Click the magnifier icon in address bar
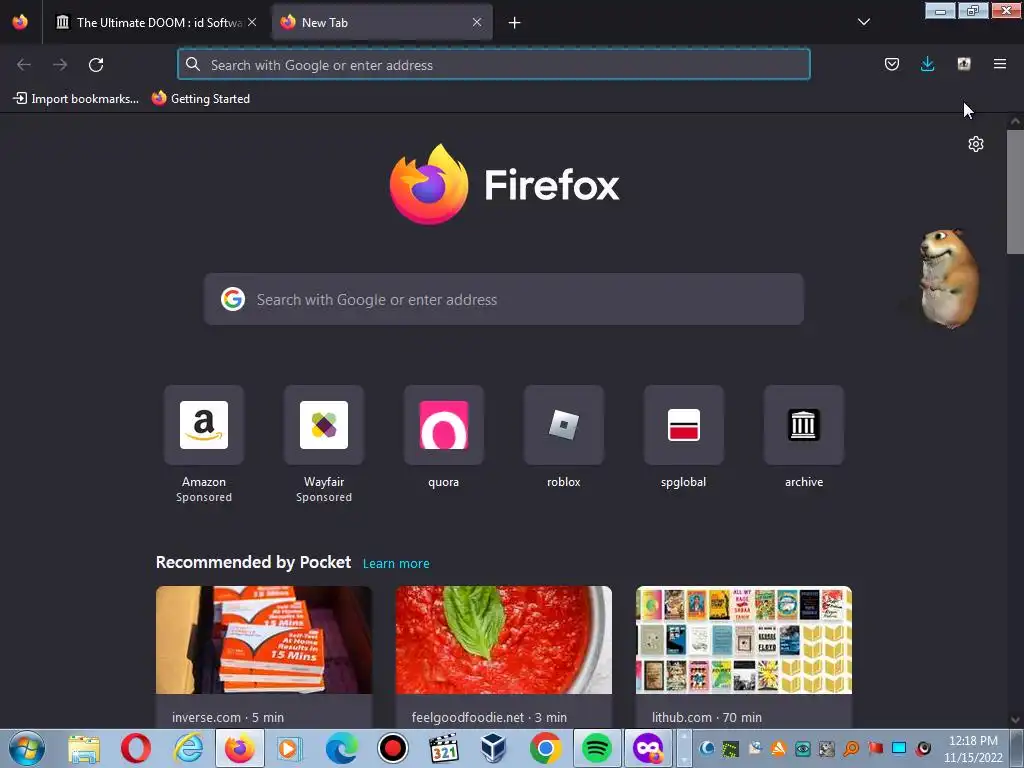1024x768 pixels. coord(193,64)
